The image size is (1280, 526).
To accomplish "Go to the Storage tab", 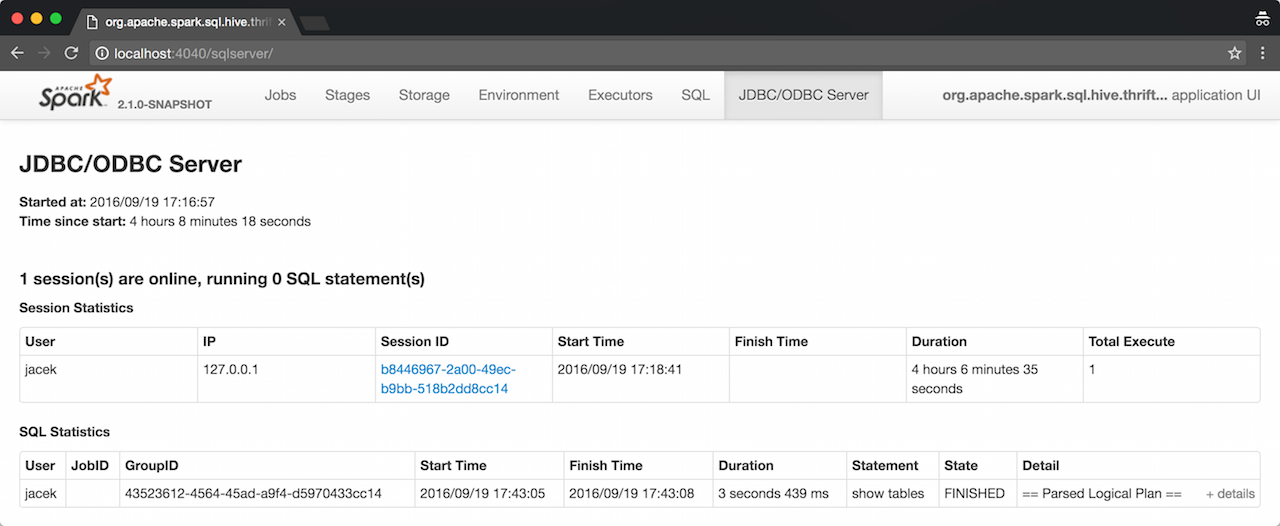I will 424,95.
